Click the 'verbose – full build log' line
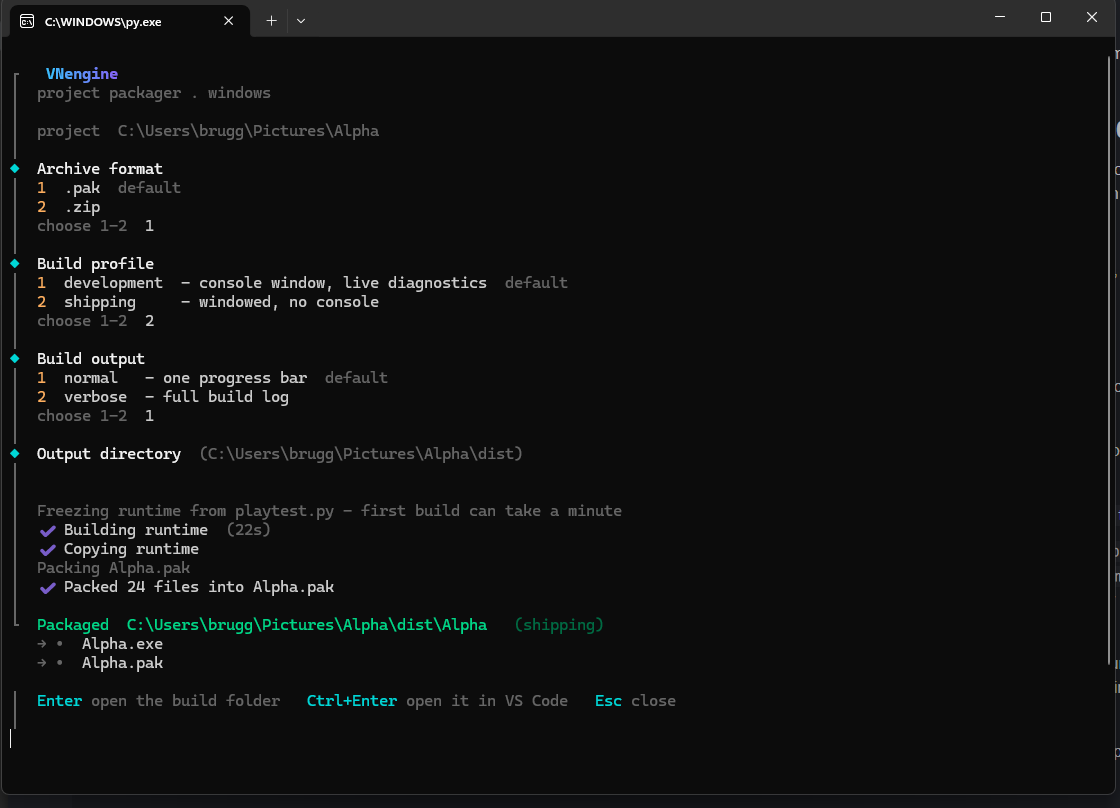 click(163, 397)
